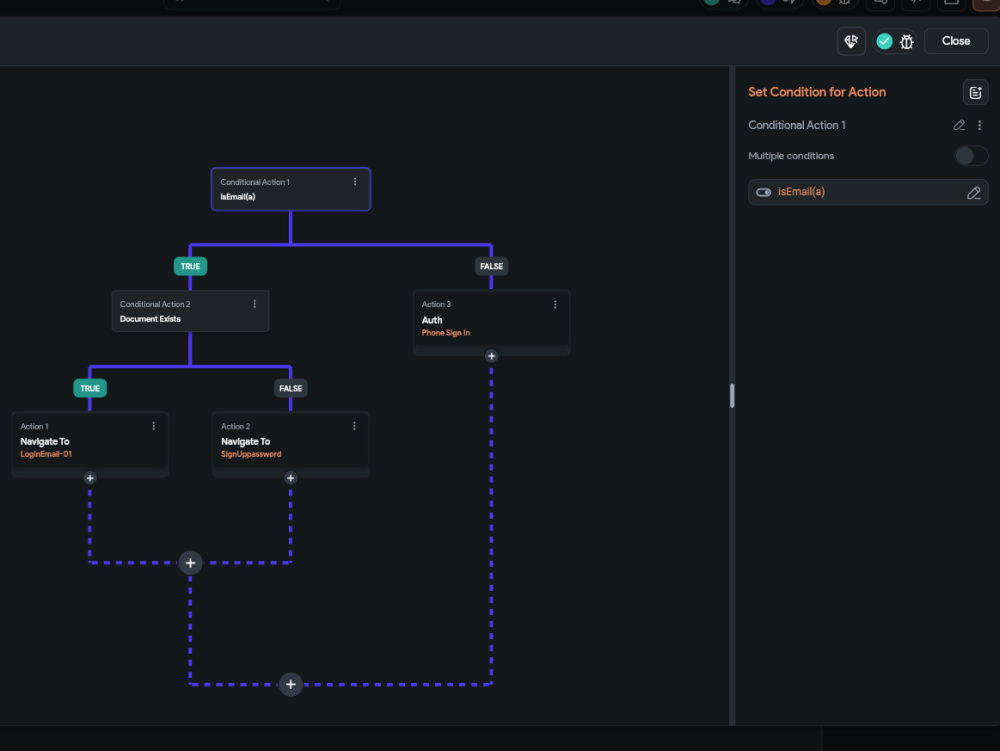This screenshot has height=751, width=1000.
Task: Rename Conditional Action 1 with pencil icon
Action: pyautogui.click(x=959, y=125)
